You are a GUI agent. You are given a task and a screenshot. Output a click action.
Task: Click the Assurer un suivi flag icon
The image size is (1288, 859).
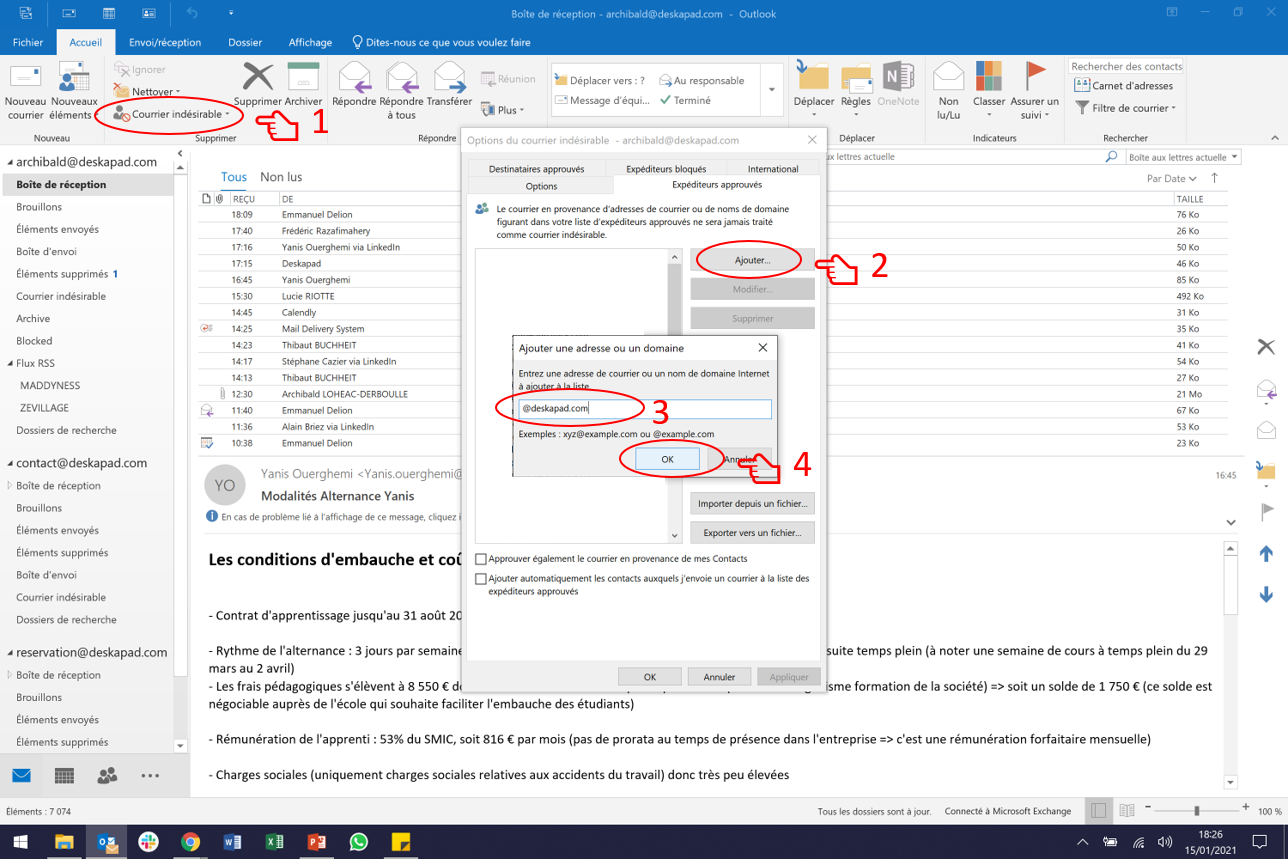[x=1035, y=77]
